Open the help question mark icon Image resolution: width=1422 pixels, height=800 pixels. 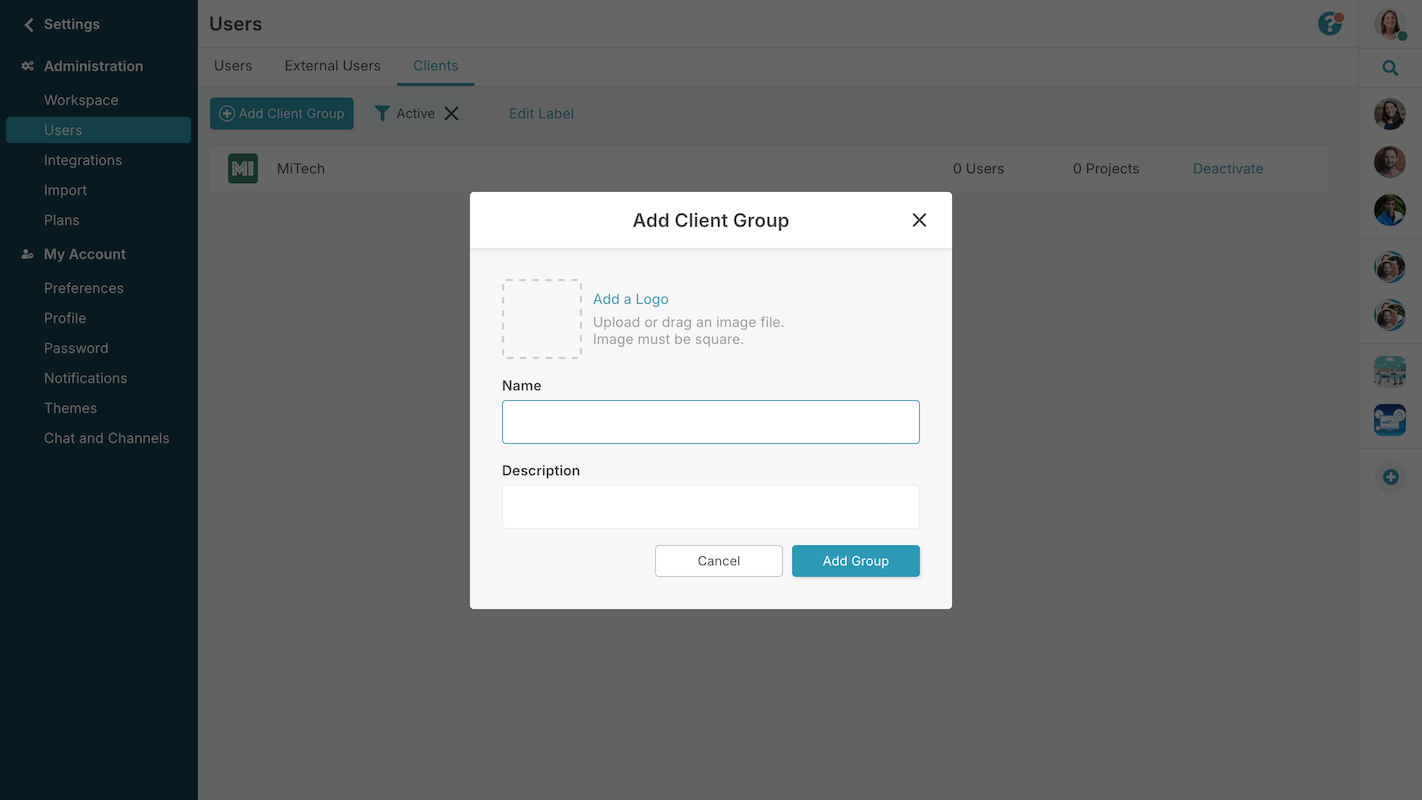(1330, 24)
